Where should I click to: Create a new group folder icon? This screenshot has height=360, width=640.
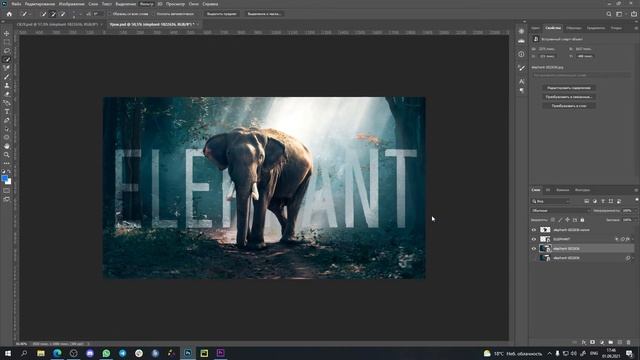pos(611,342)
